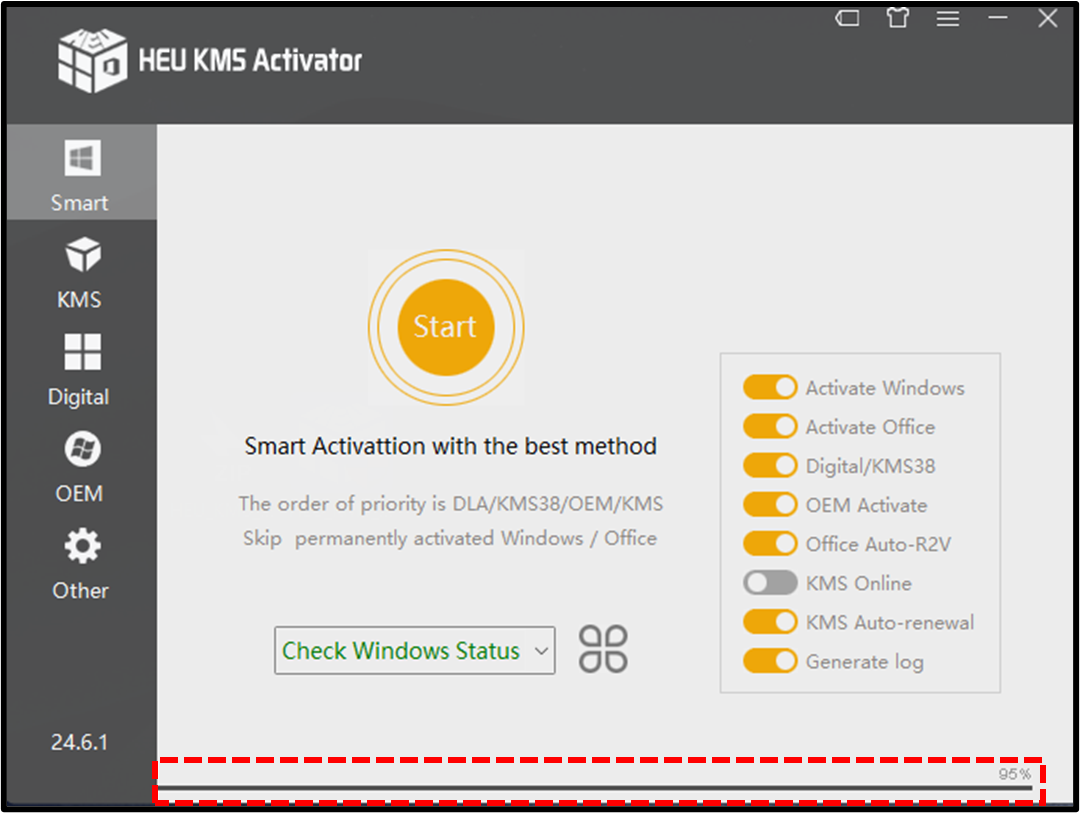Open the hamburger menu icon

[948, 19]
